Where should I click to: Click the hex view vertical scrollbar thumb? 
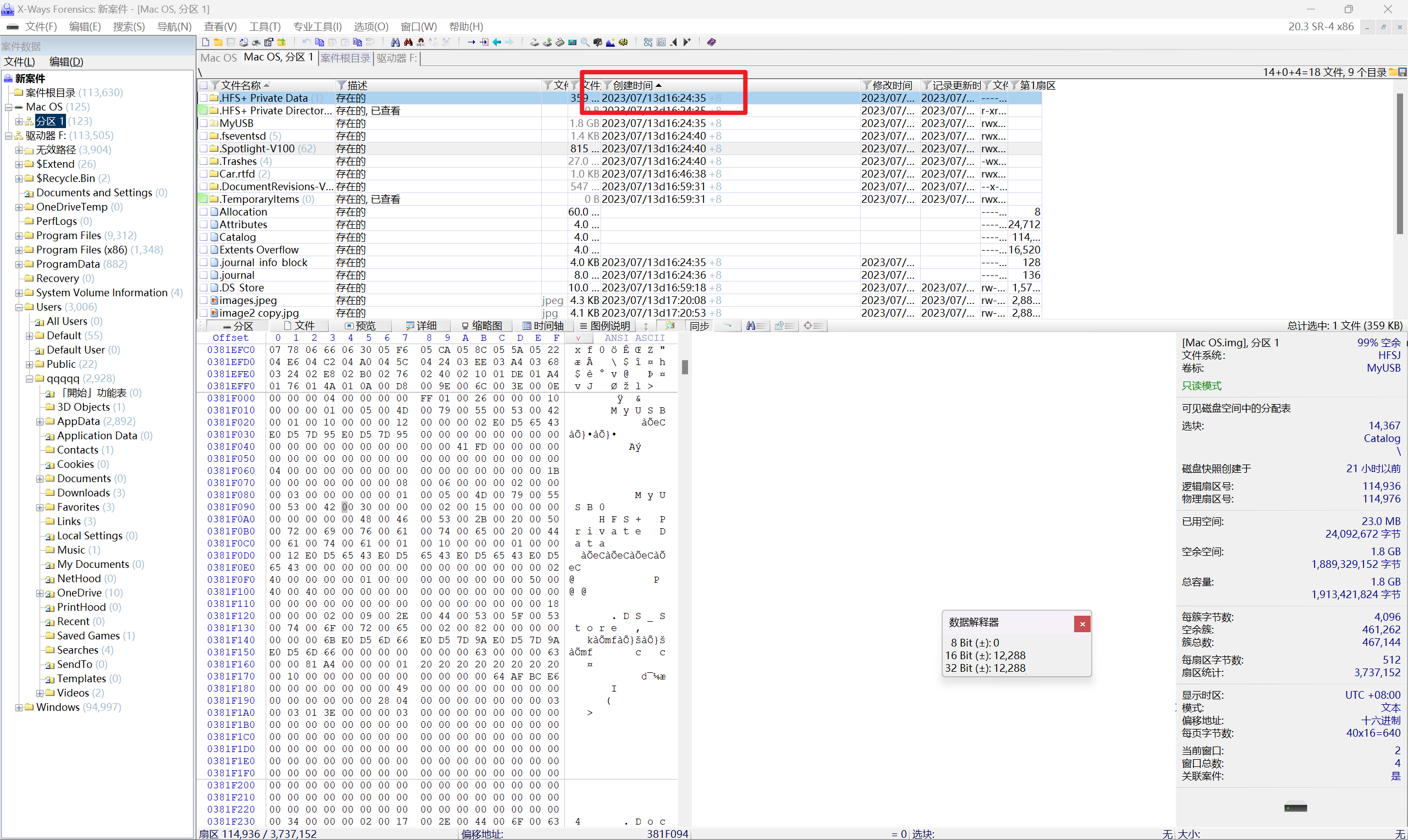tap(684, 367)
